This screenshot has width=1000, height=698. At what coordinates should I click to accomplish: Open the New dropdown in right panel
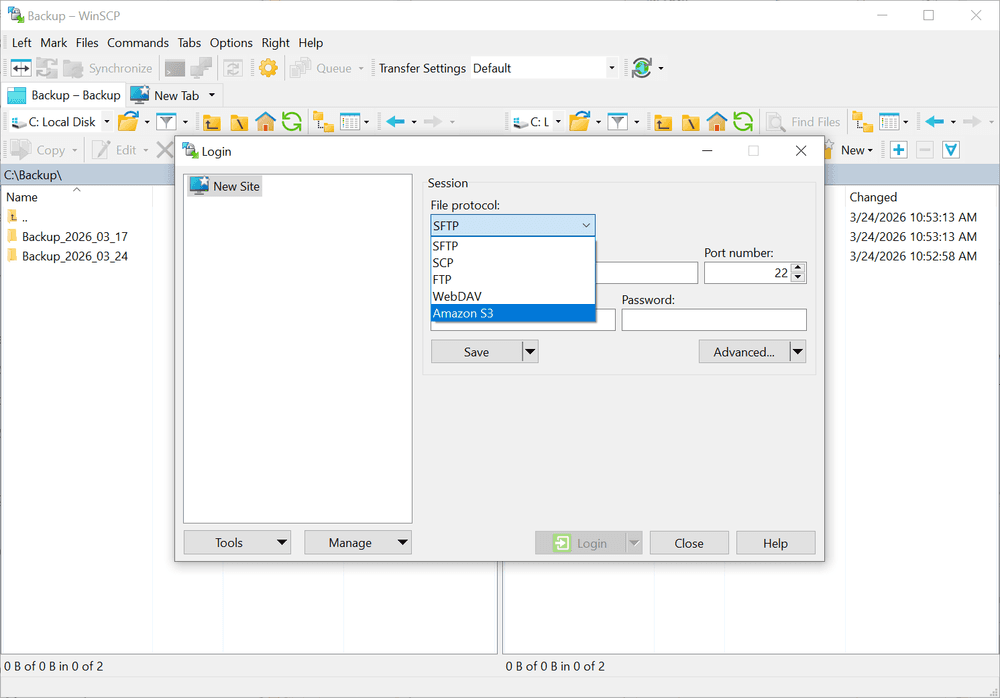click(x=857, y=150)
